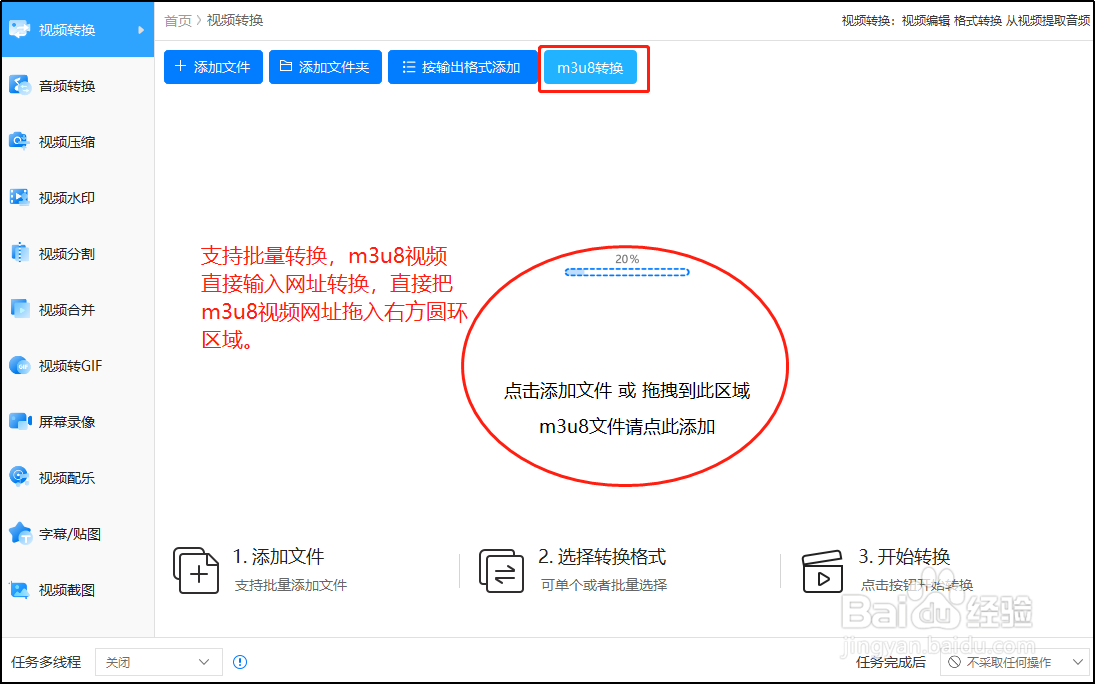This screenshot has height=684, width=1096.
Task: Click the info icon next to 任务多线程
Action: tap(239, 661)
